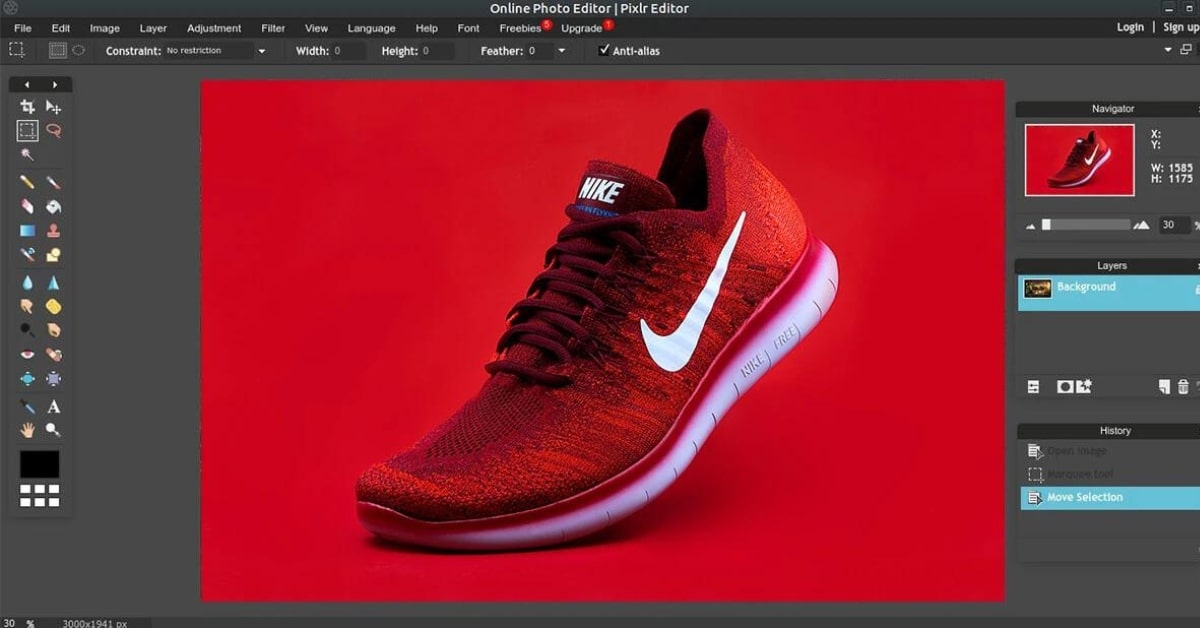Toggle the Anti-alias checkbox
The width and height of the screenshot is (1200, 628).
click(604, 50)
